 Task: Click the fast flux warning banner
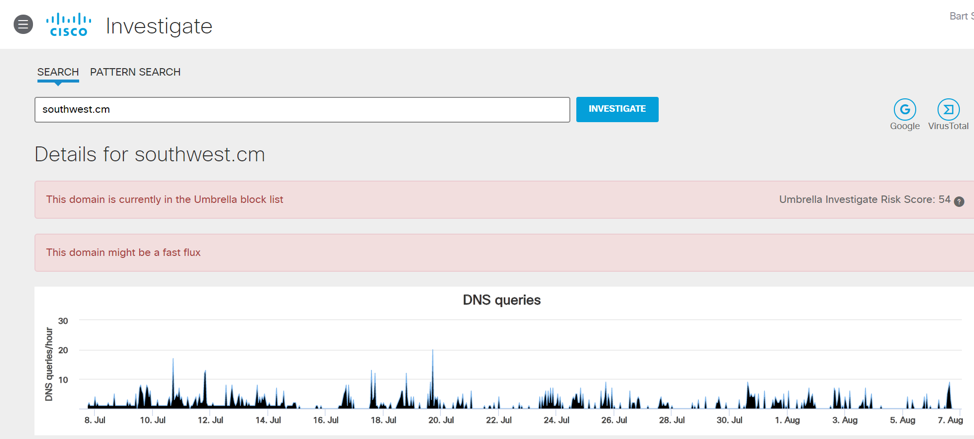click(x=504, y=253)
